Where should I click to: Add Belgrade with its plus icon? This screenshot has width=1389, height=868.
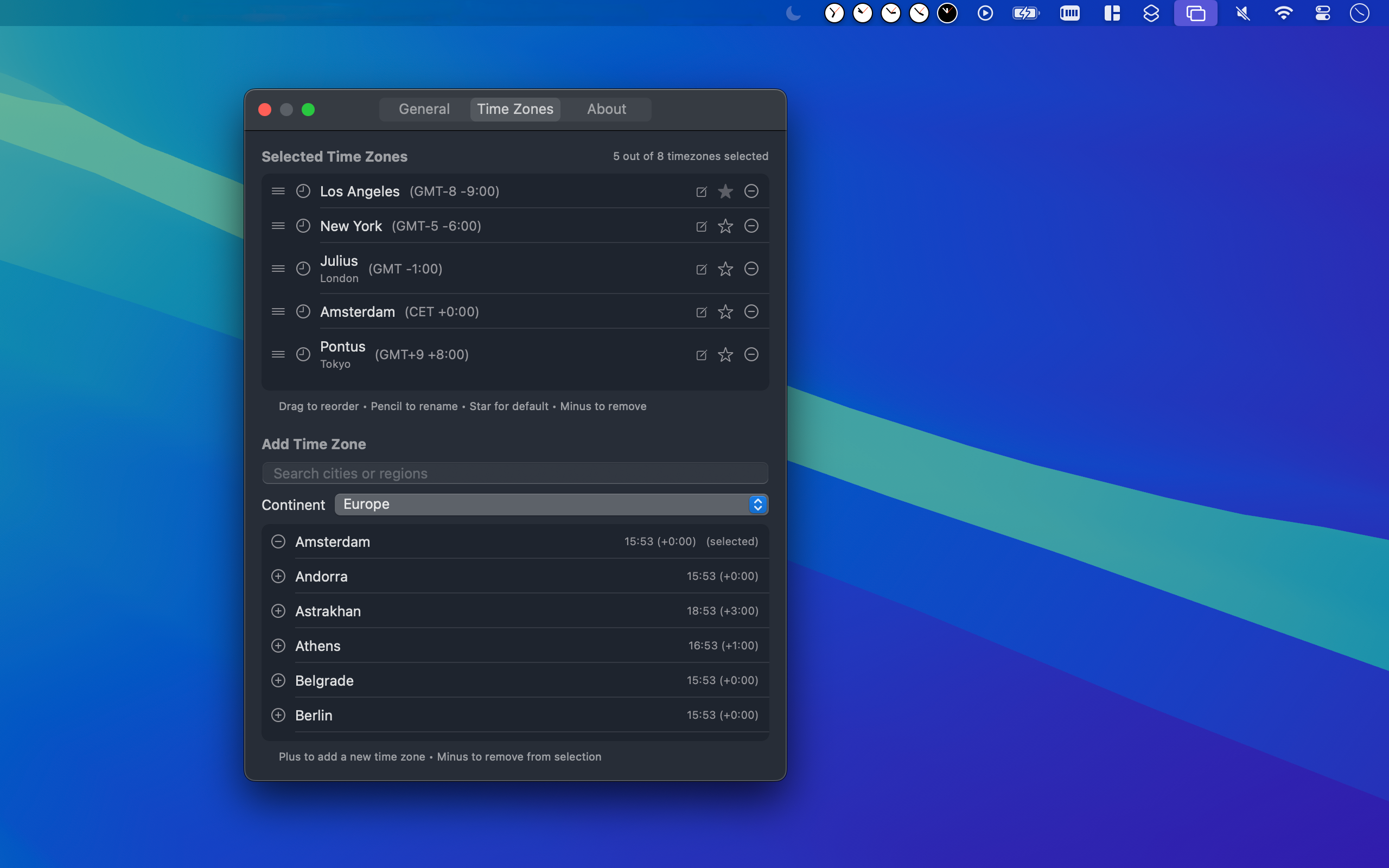pos(278,680)
